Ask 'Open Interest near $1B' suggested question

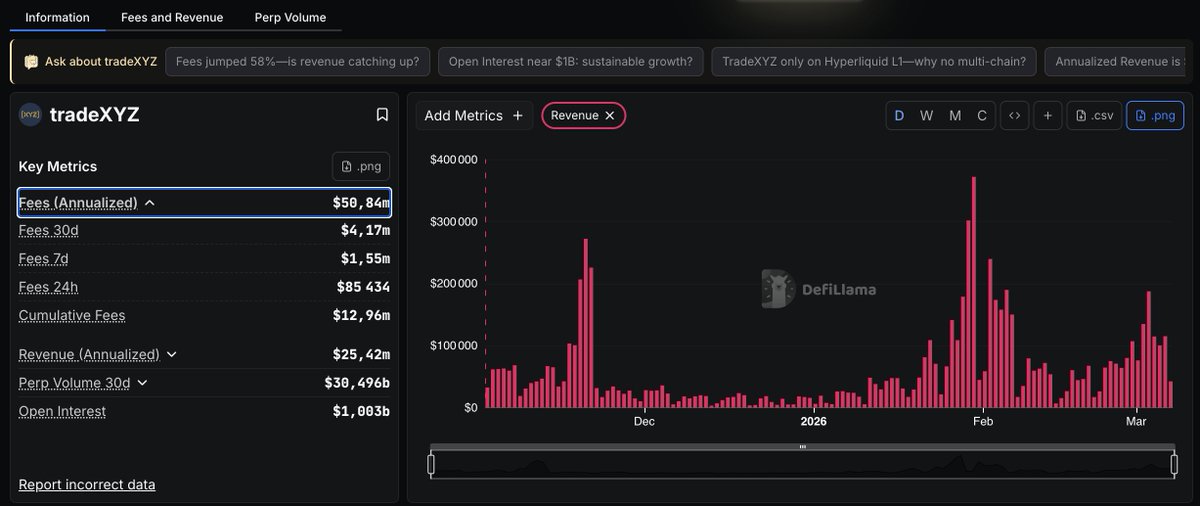tap(570, 62)
